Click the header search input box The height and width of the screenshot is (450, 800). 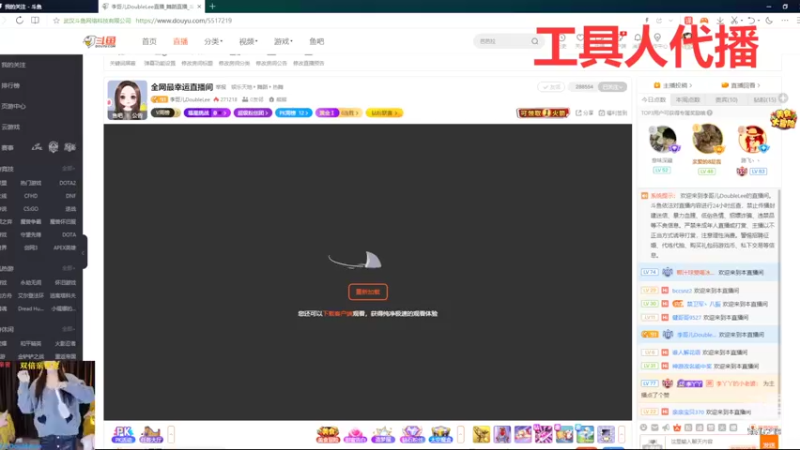(503, 41)
